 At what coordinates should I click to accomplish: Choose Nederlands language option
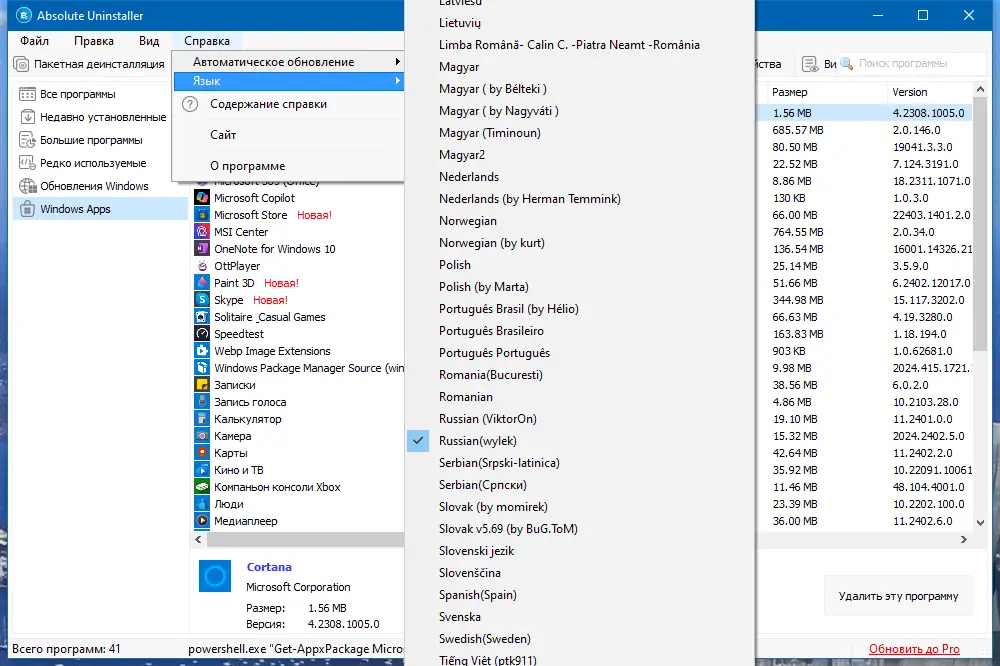tap(469, 177)
